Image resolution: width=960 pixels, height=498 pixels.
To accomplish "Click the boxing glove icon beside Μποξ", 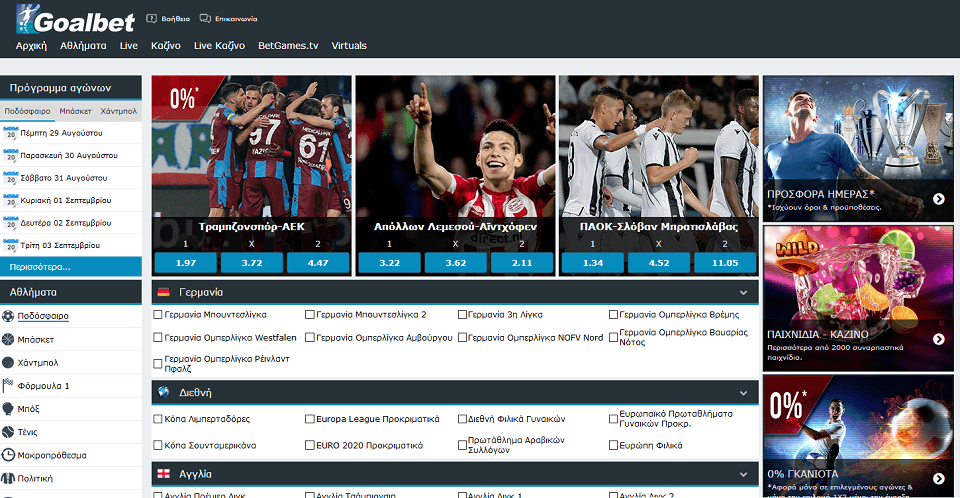I will tap(8, 409).
